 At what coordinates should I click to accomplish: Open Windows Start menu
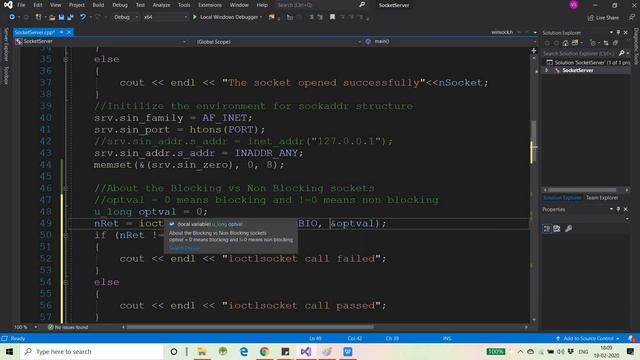point(9,351)
